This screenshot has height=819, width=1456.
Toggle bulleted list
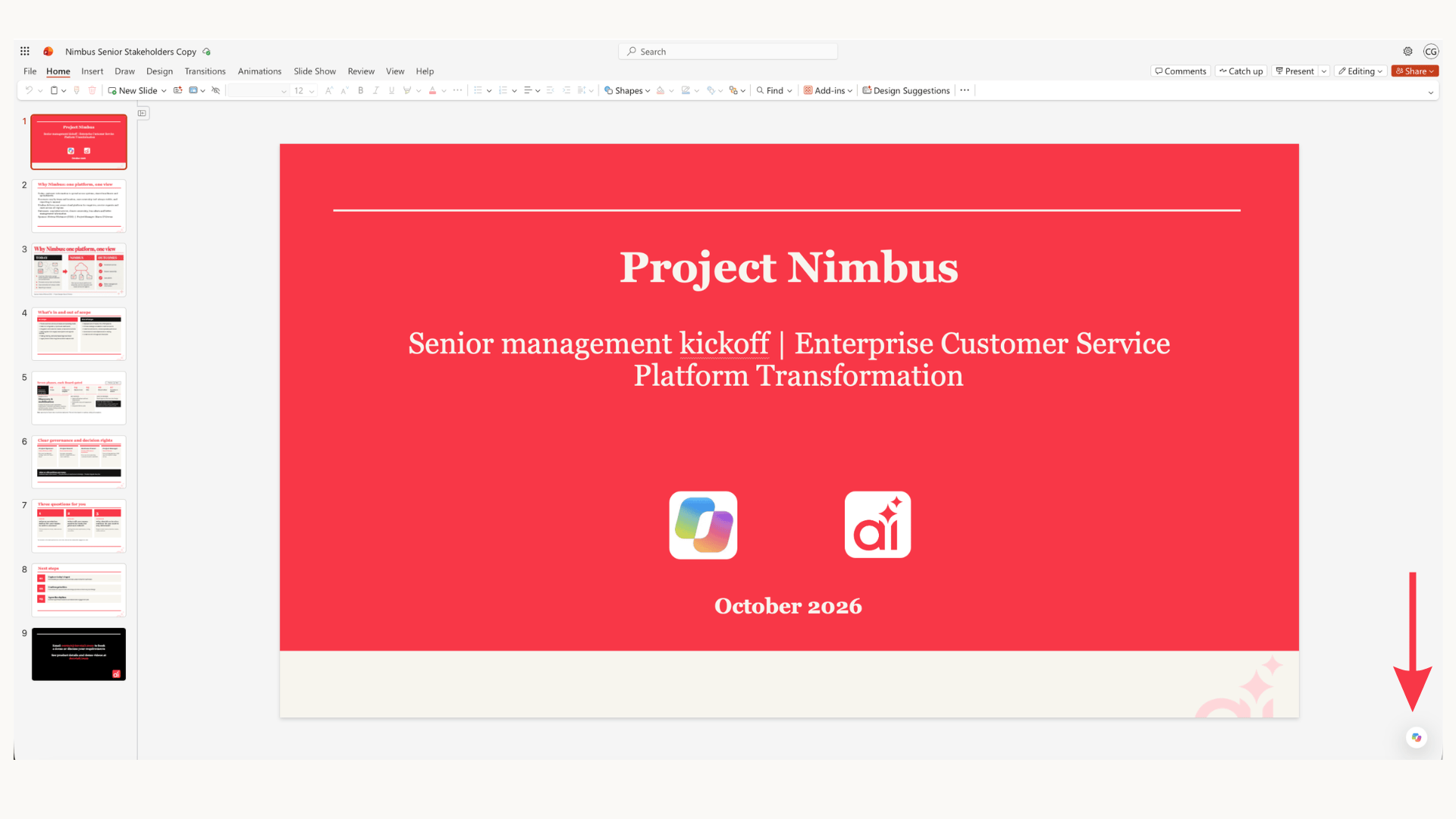coord(478,90)
